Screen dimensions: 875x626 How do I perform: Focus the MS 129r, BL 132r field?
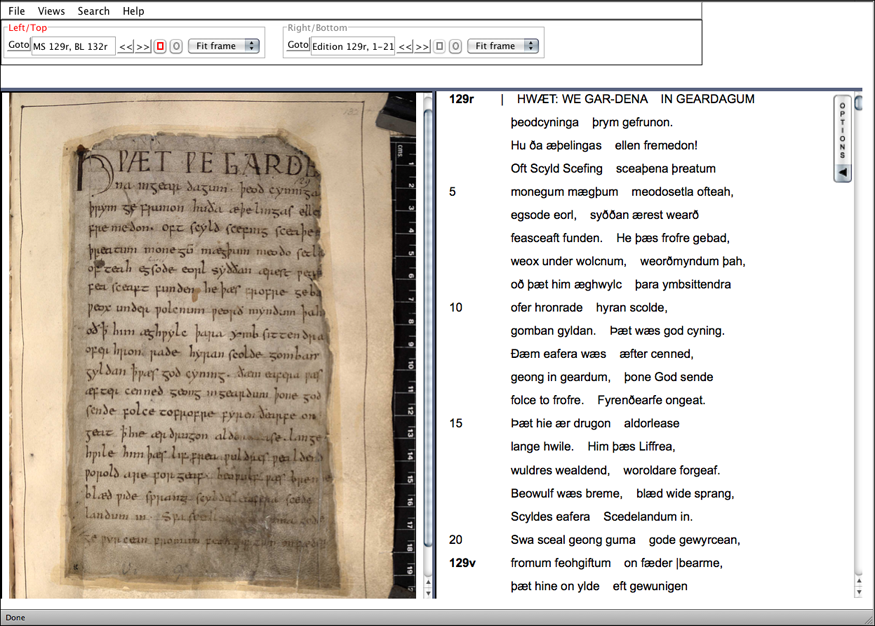pyautogui.click(x=73, y=46)
